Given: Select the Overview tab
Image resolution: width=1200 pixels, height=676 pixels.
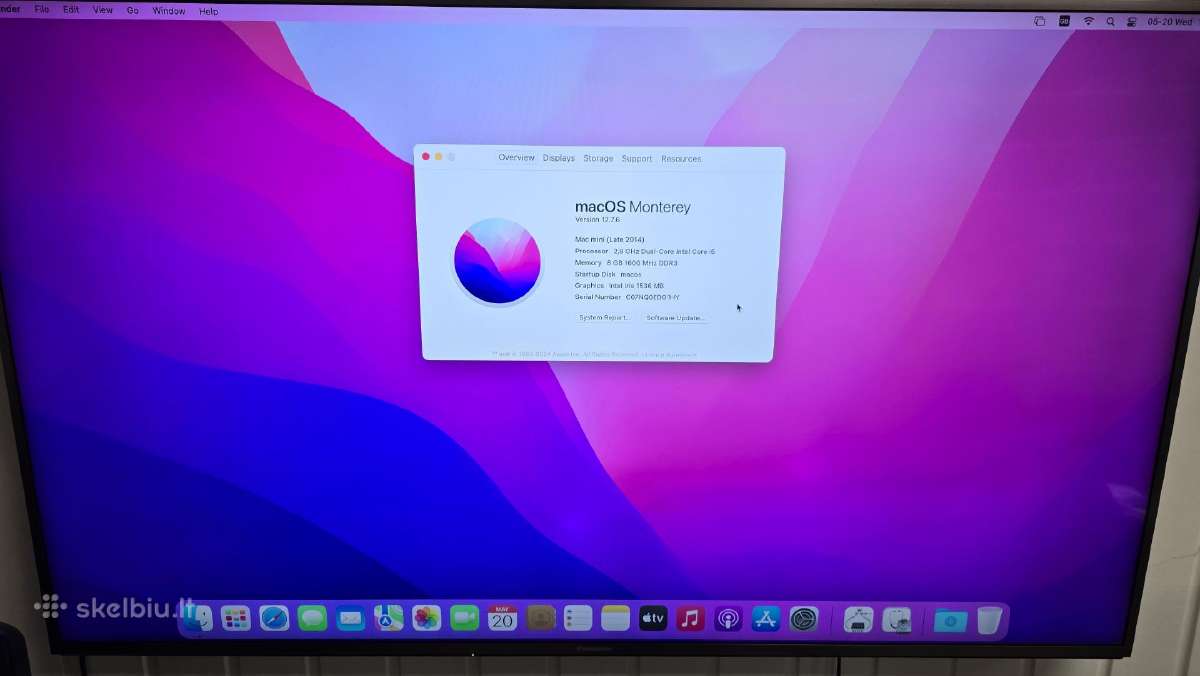Looking at the screenshot, I should tap(516, 158).
